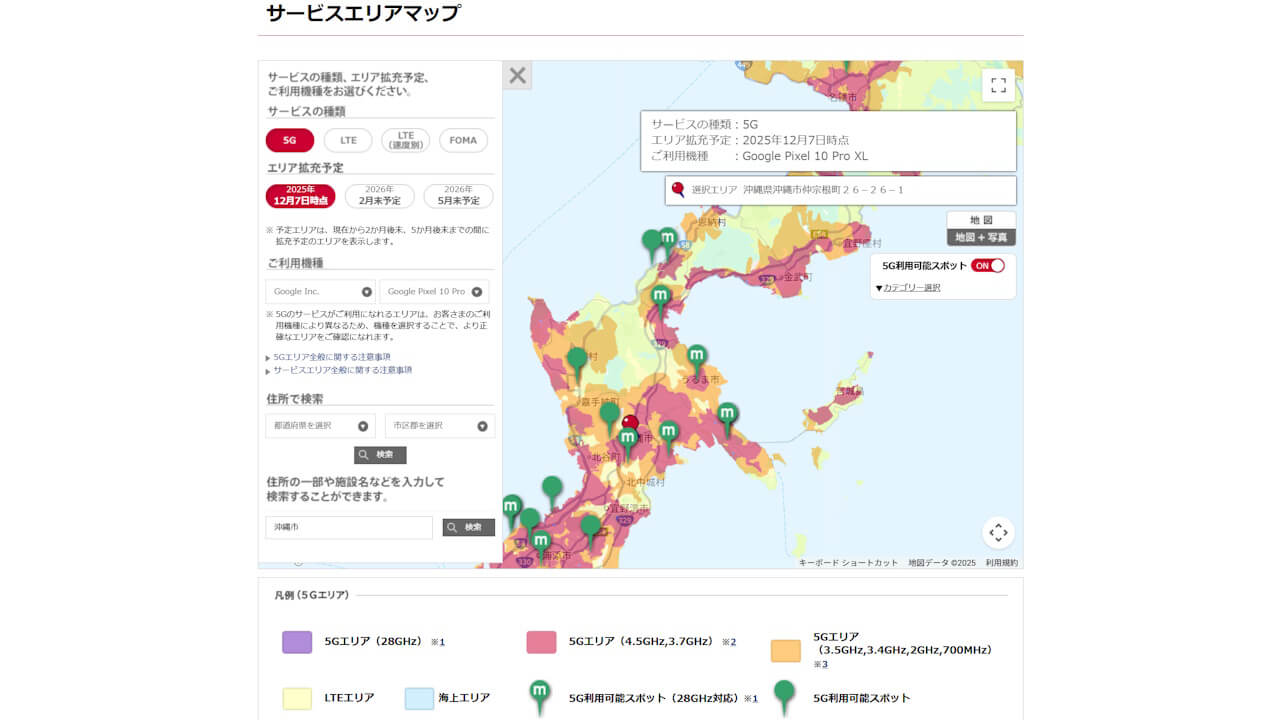Click the X icon to close the map overlay

click(519, 75)
